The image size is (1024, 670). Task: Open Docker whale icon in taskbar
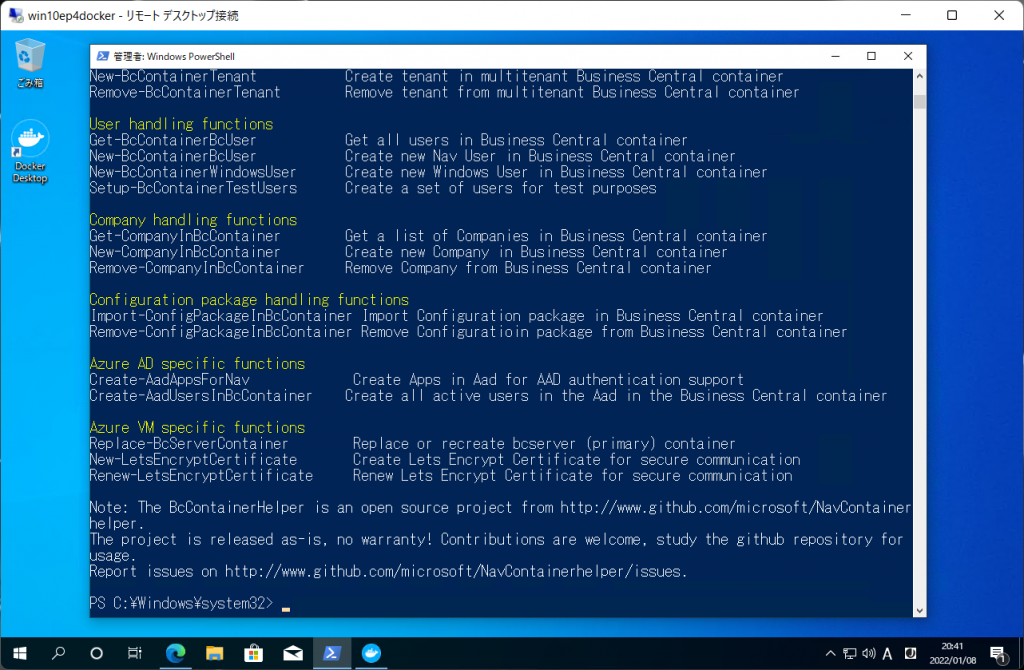371,653
